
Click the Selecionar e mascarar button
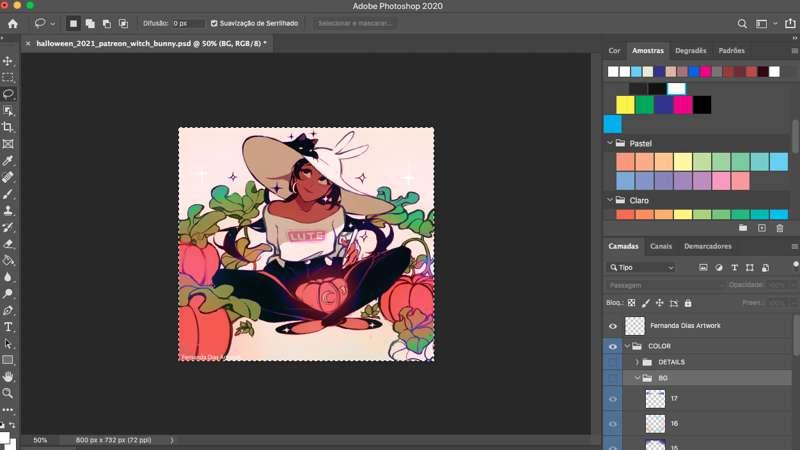click(x=355, y=23)
